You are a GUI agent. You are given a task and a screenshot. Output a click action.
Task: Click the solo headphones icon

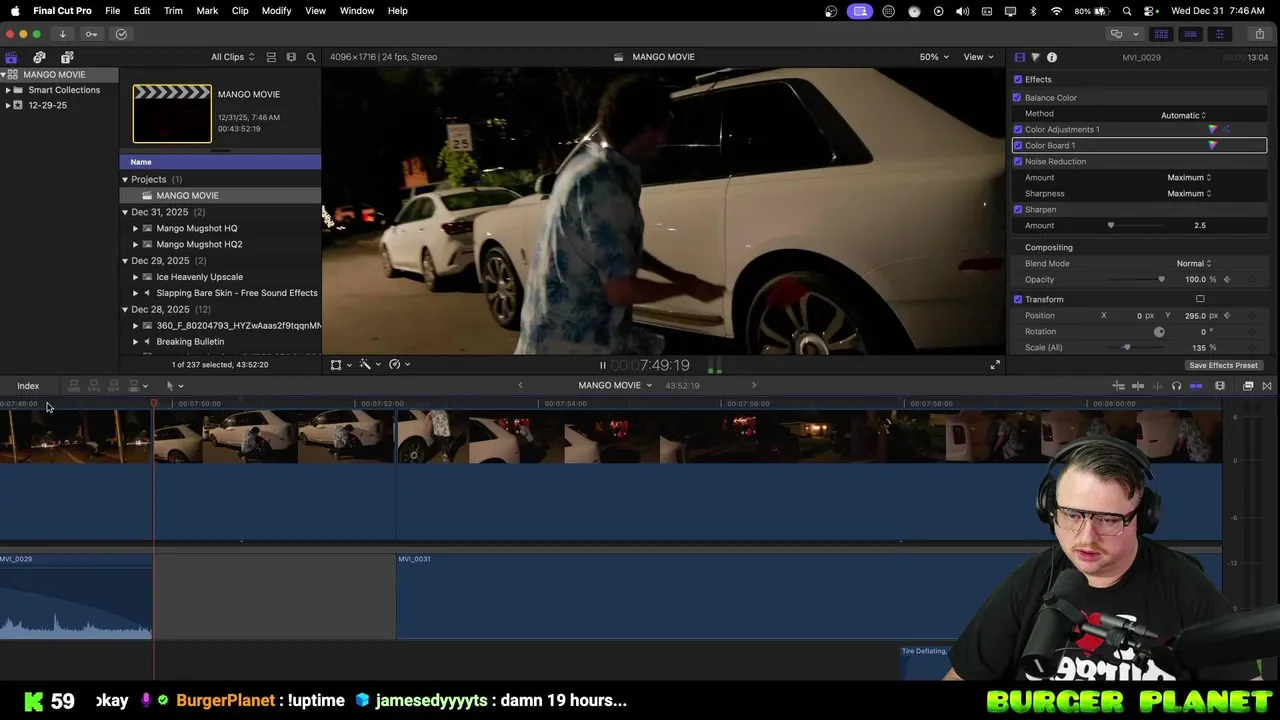pos(1176,386)
